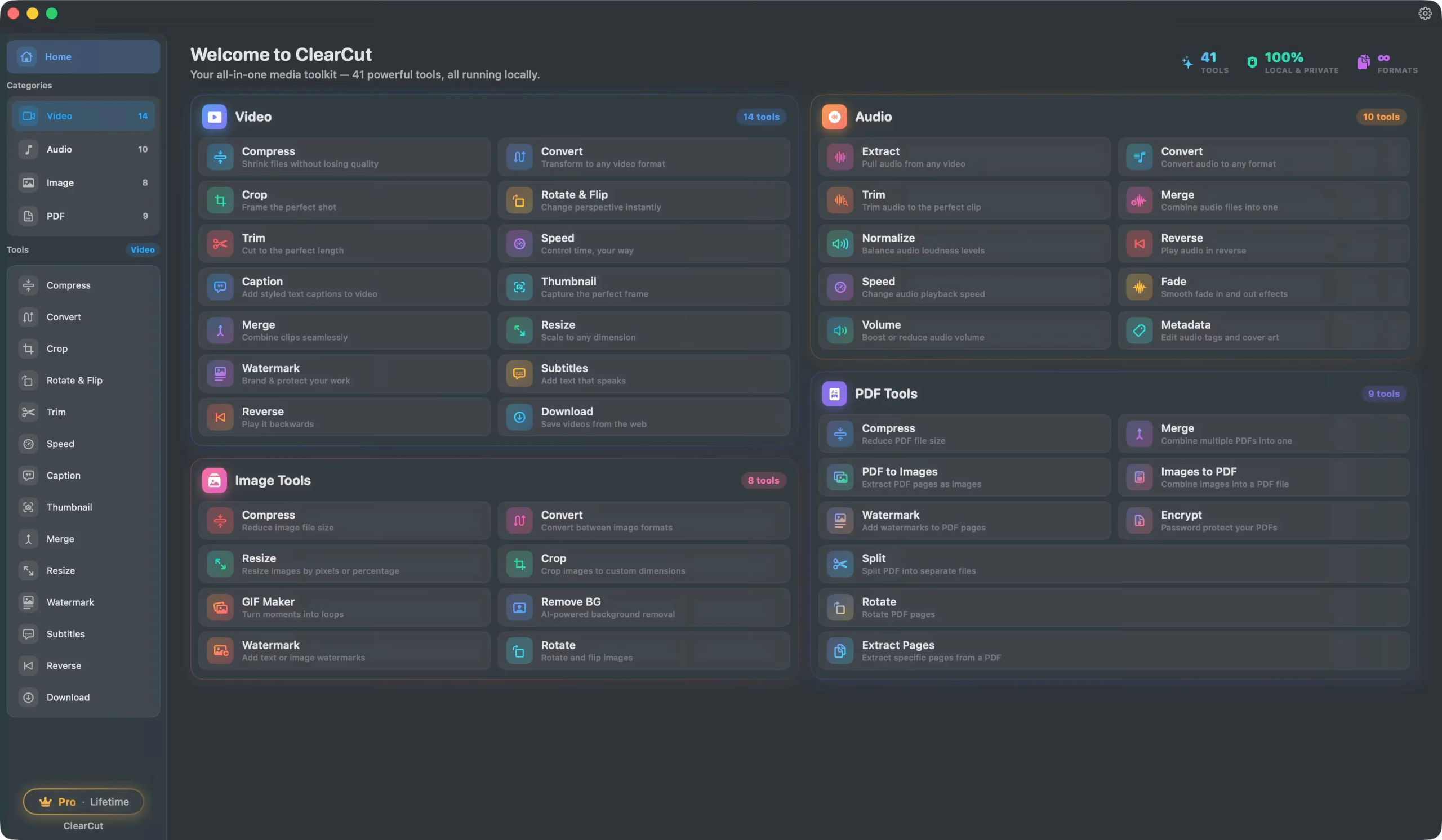
Task: Click the Pro Lifetime badge button
Action: point(83,802)
